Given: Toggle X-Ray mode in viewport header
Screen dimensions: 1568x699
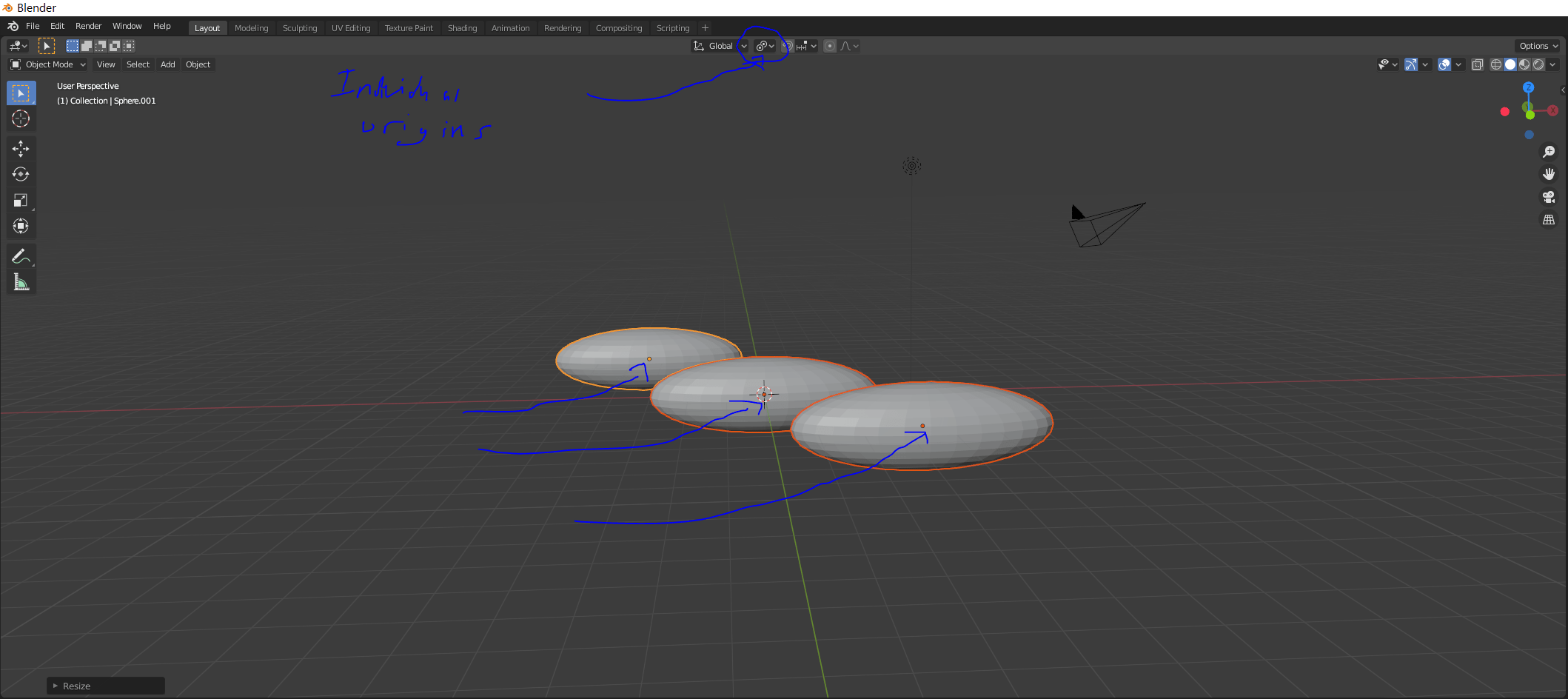Looking at the screenshot, I should (x=1478, y=65).
